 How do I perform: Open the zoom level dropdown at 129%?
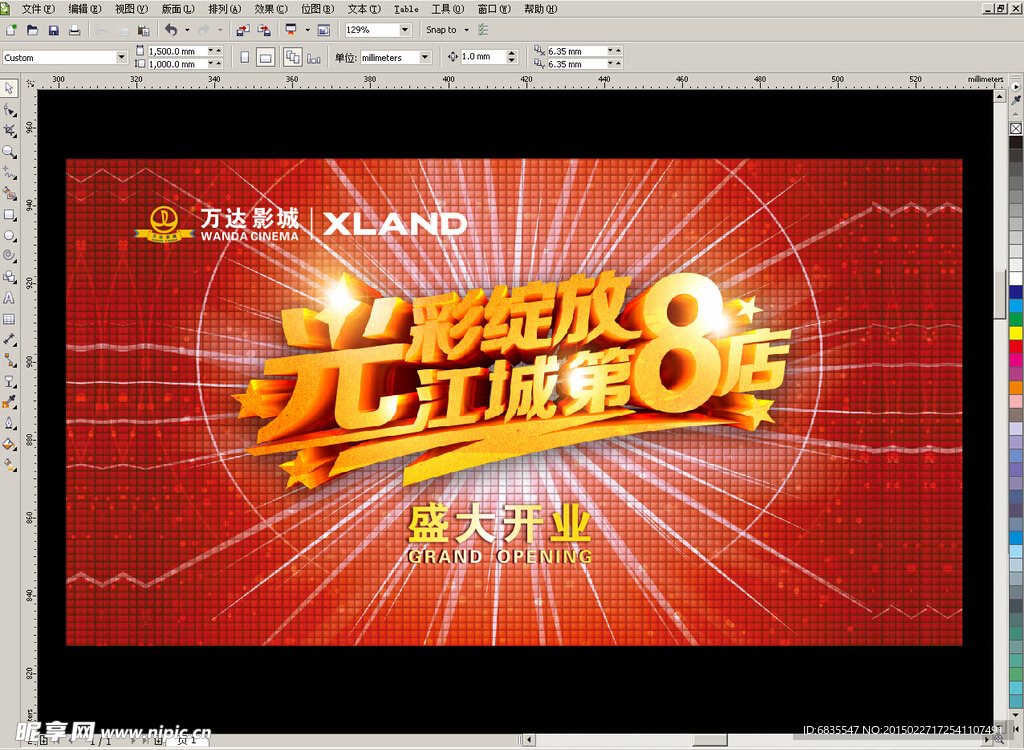pyautogui.click(x=405, y=30)
